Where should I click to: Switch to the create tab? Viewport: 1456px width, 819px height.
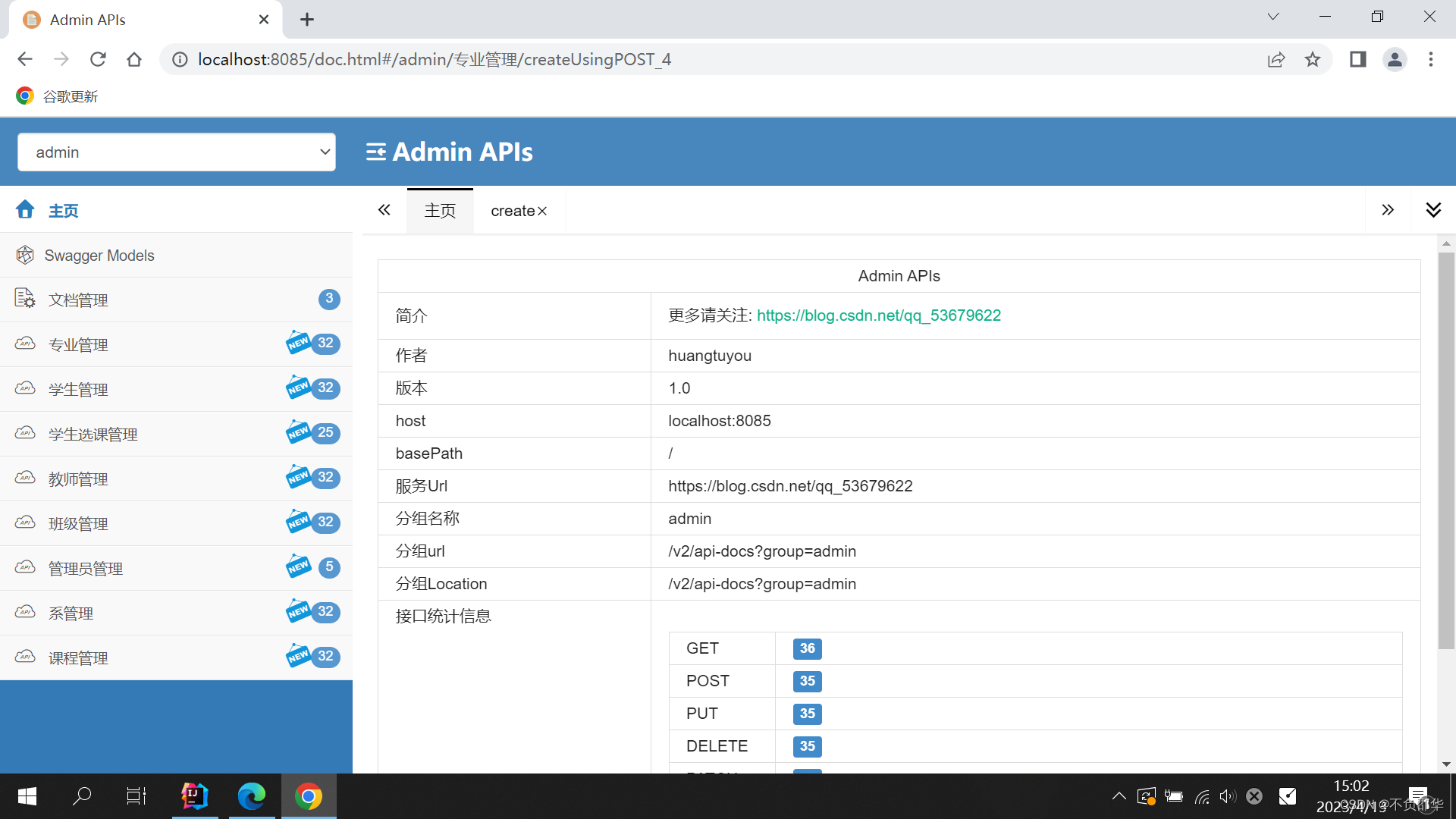pos(513,210)
